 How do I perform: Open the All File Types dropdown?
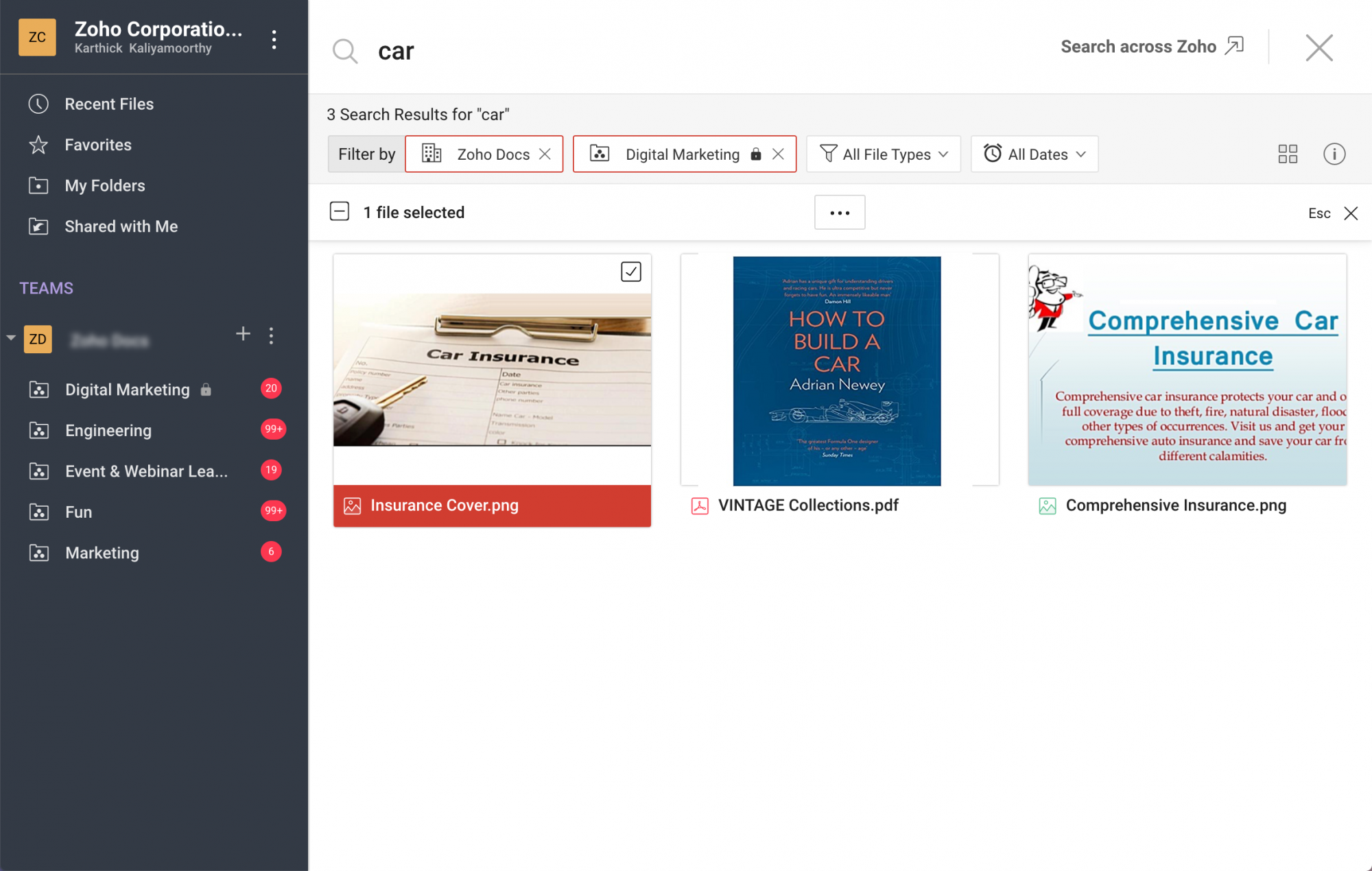pos(884,154)
